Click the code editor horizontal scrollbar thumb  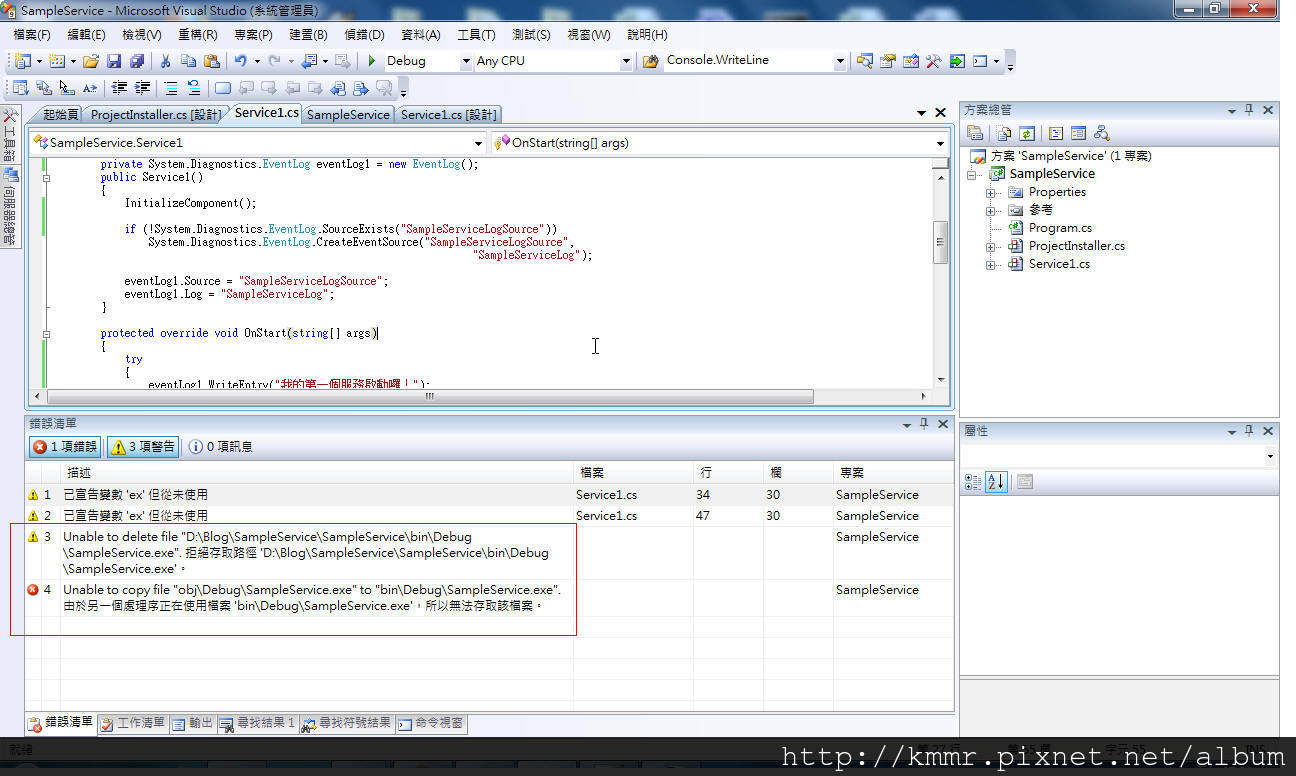point(430,396)
